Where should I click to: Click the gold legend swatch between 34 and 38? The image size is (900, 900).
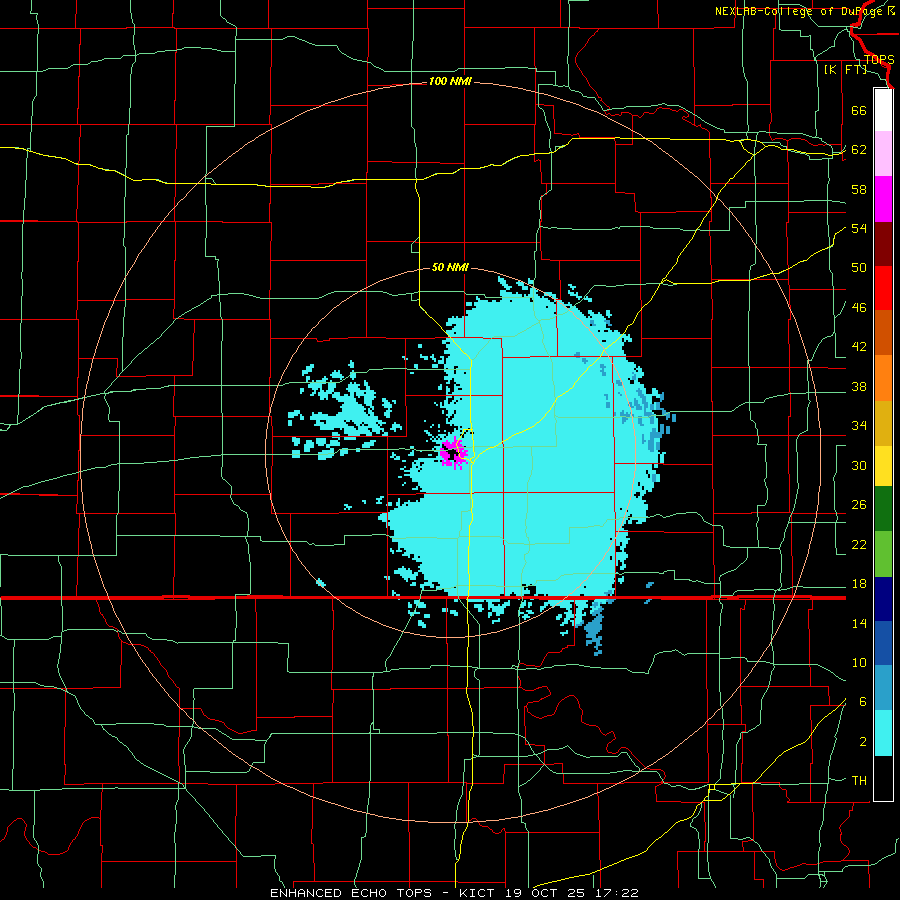click(883, 423)
